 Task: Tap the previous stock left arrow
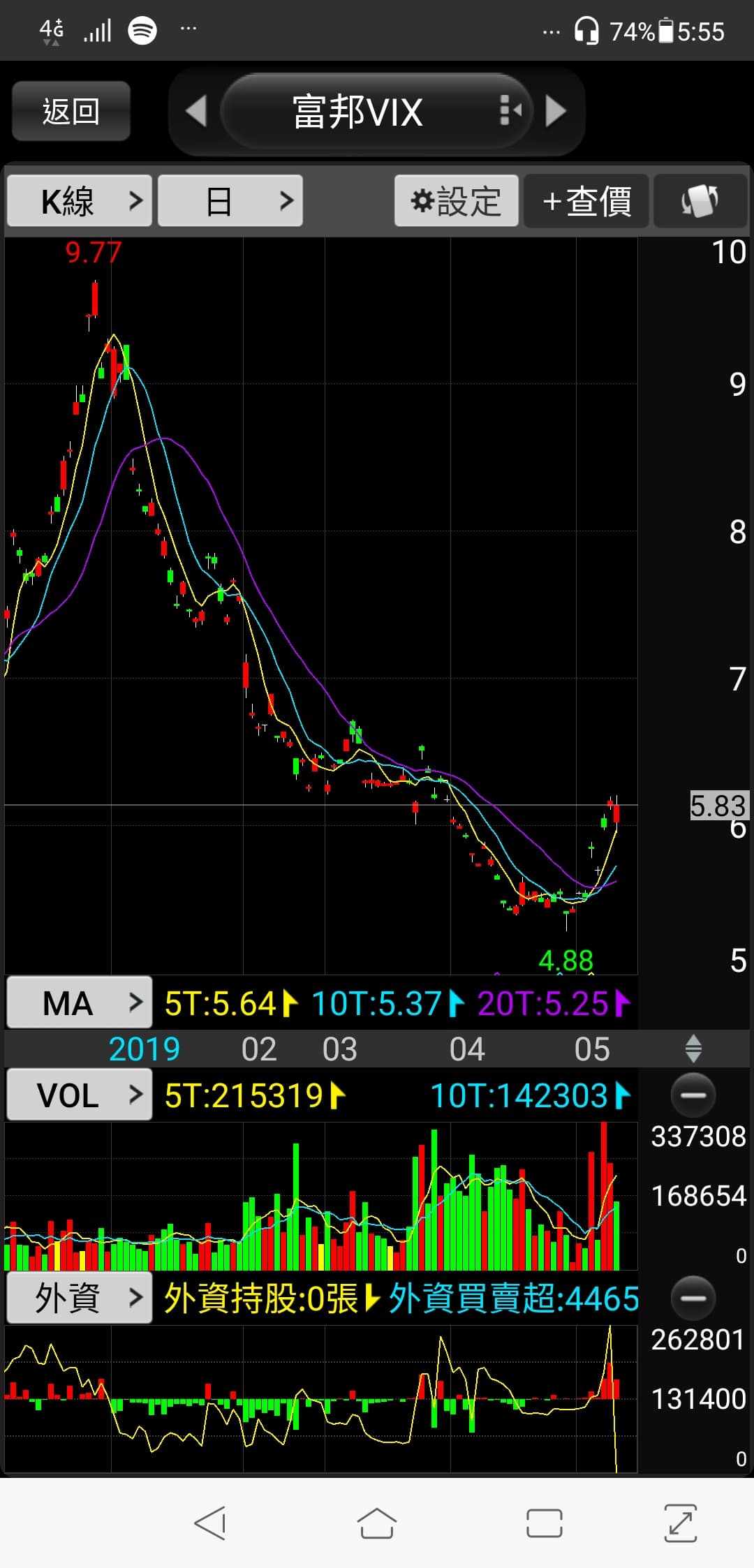tap(196, 112)
